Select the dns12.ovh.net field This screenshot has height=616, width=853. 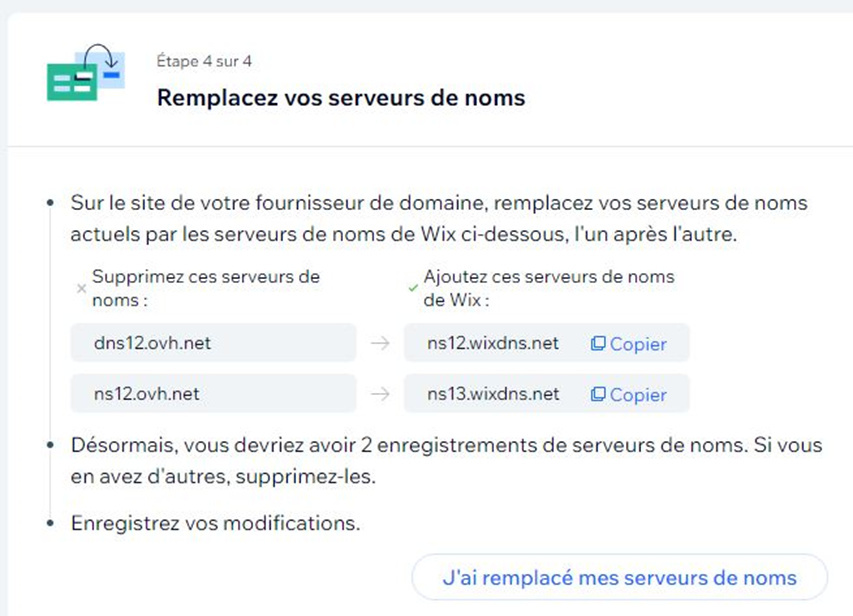coord(213,343)
